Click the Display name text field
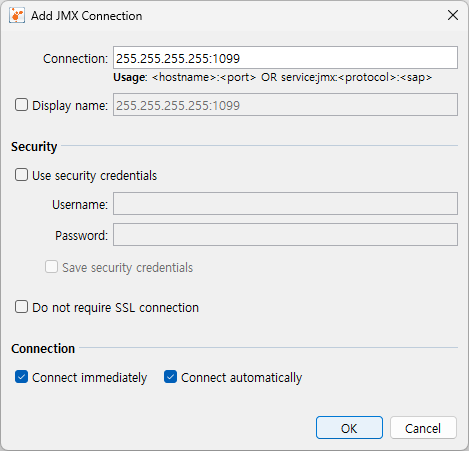This screenshot has width=469, height=451. (x=285, y=105)
